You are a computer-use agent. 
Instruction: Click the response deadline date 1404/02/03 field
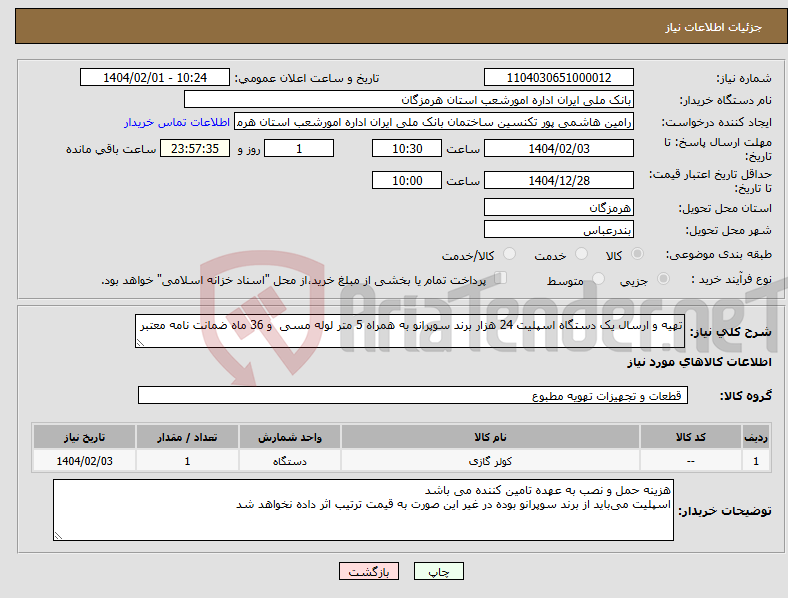[559, 148]
